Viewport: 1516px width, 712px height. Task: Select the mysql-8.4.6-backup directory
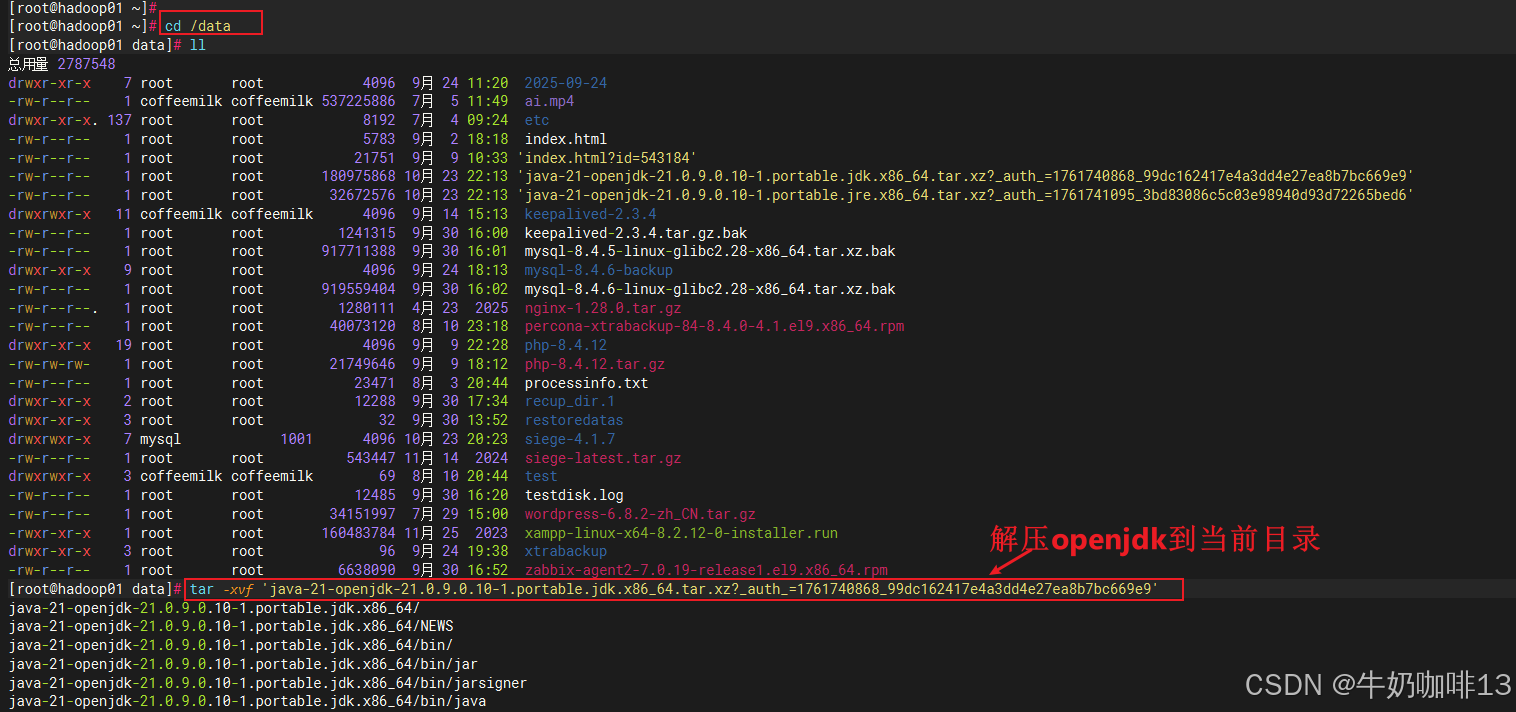coord(599,270)
